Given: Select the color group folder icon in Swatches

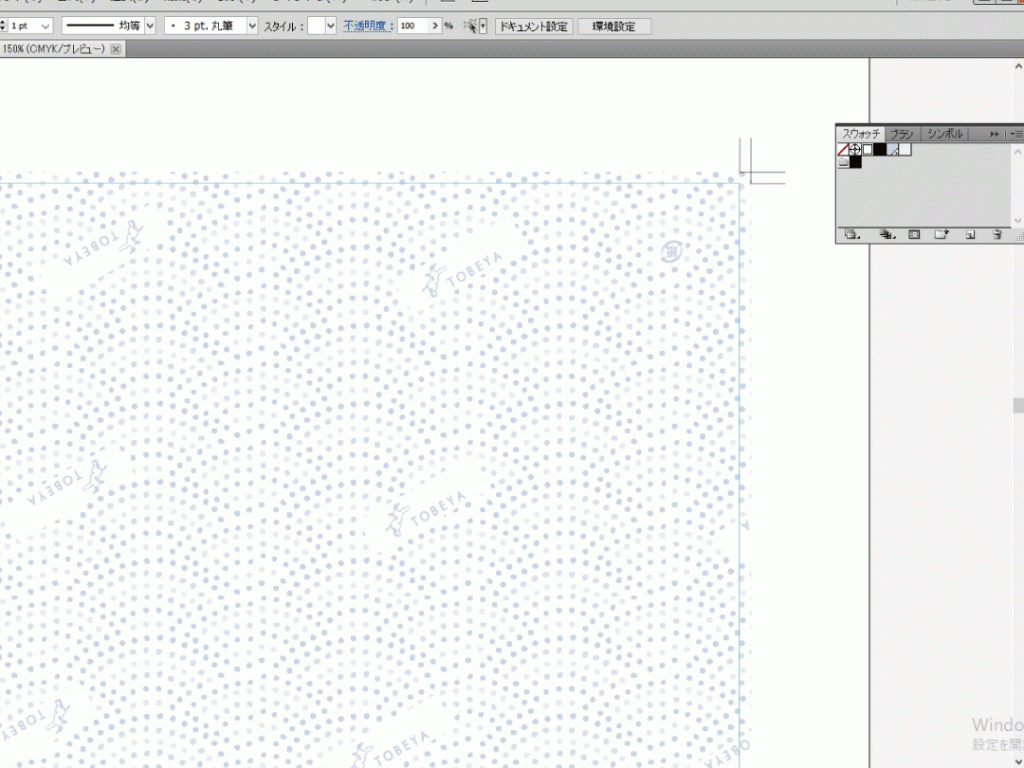Looking at the screenshot, I should point(843,162).
